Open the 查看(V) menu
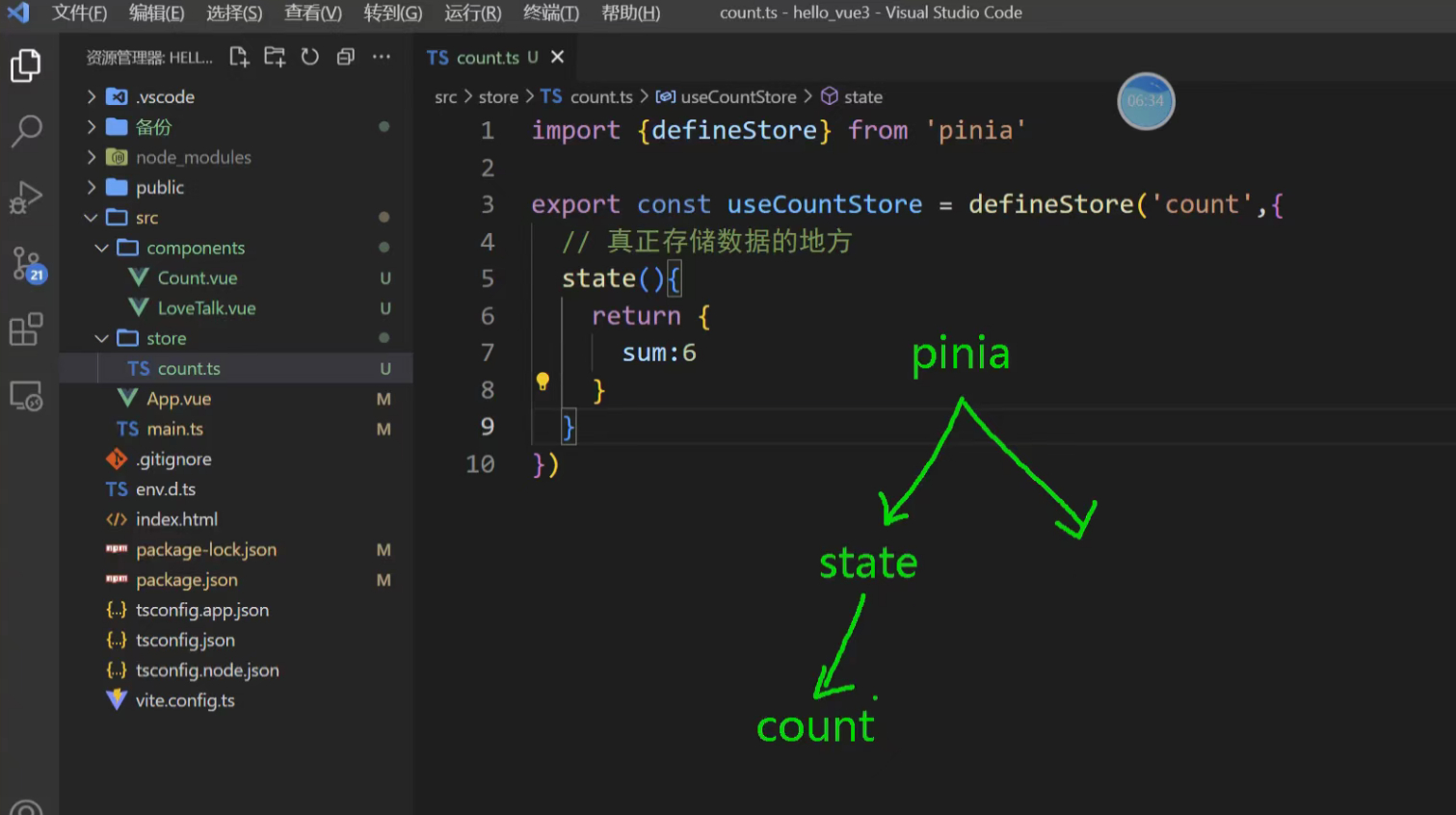The height and width of the screenshot is (815, 1456). [313, 13]
